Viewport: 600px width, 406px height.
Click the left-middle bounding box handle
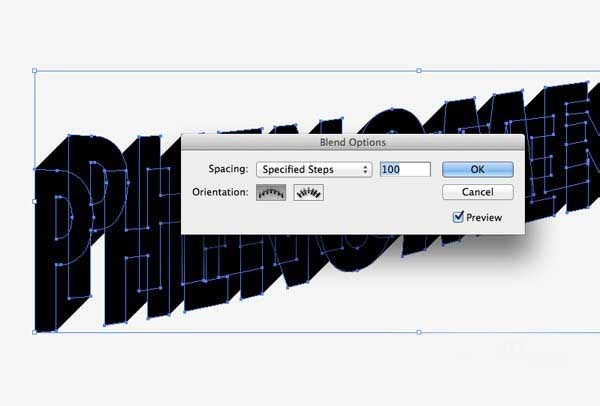[34, 202]
